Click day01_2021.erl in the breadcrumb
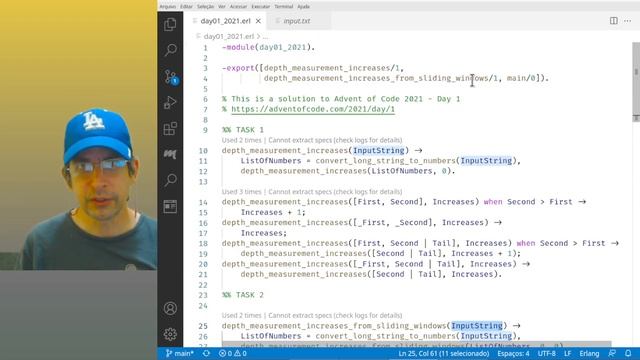 tap(229, 36)
